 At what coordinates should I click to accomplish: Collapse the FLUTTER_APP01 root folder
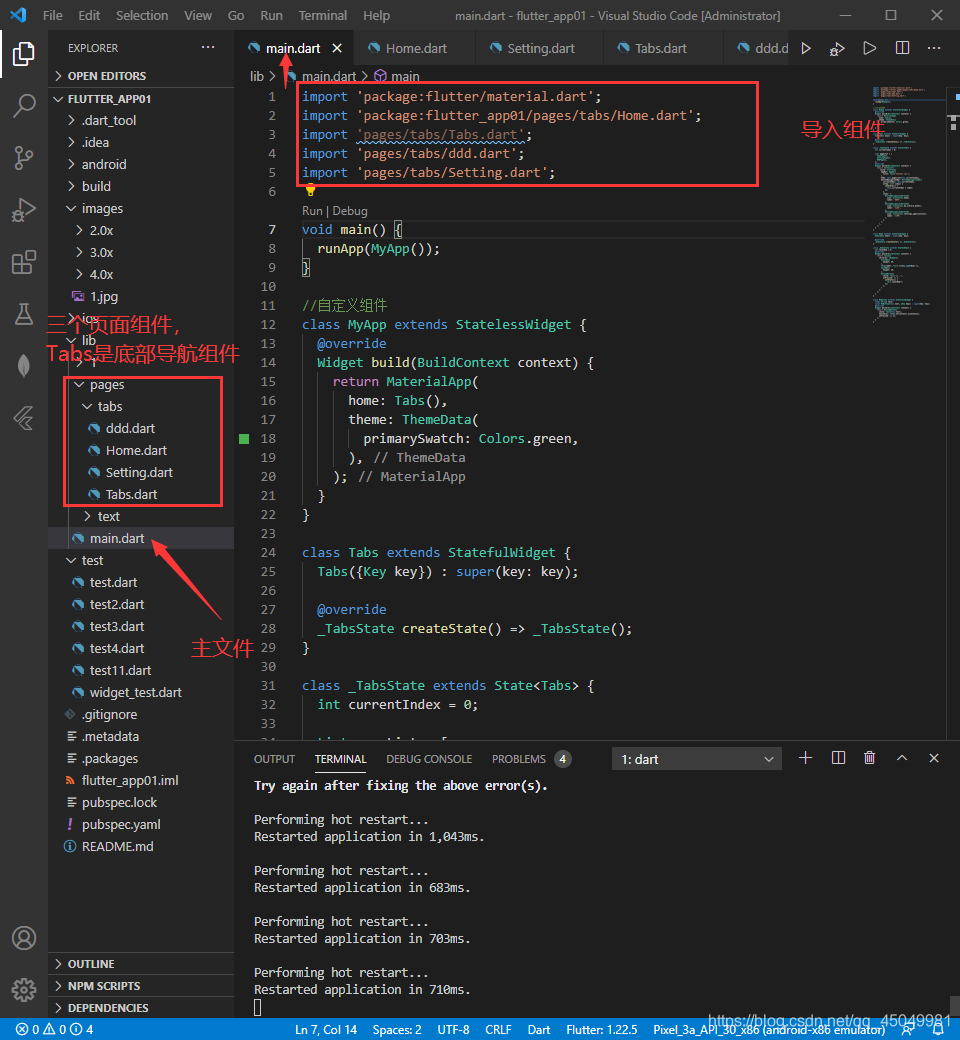pyautogui.click(x=141, y=99)
